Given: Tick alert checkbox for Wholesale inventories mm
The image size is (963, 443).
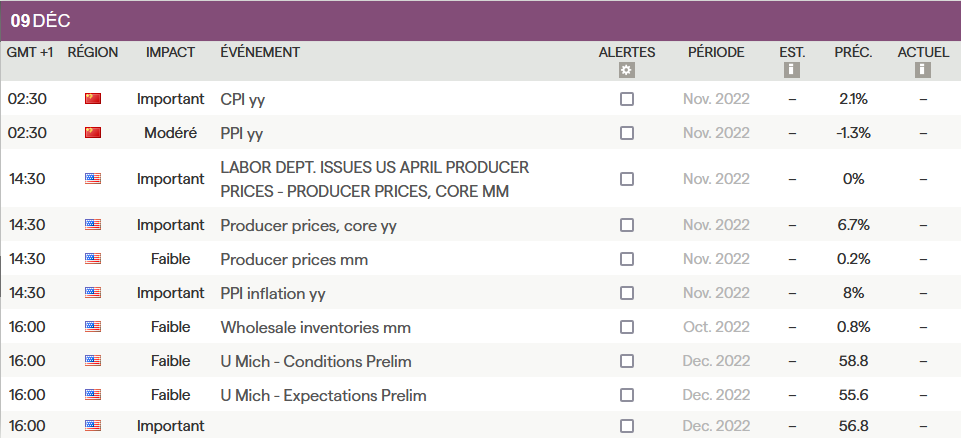Looking at the screenshot, I should 627,327.
